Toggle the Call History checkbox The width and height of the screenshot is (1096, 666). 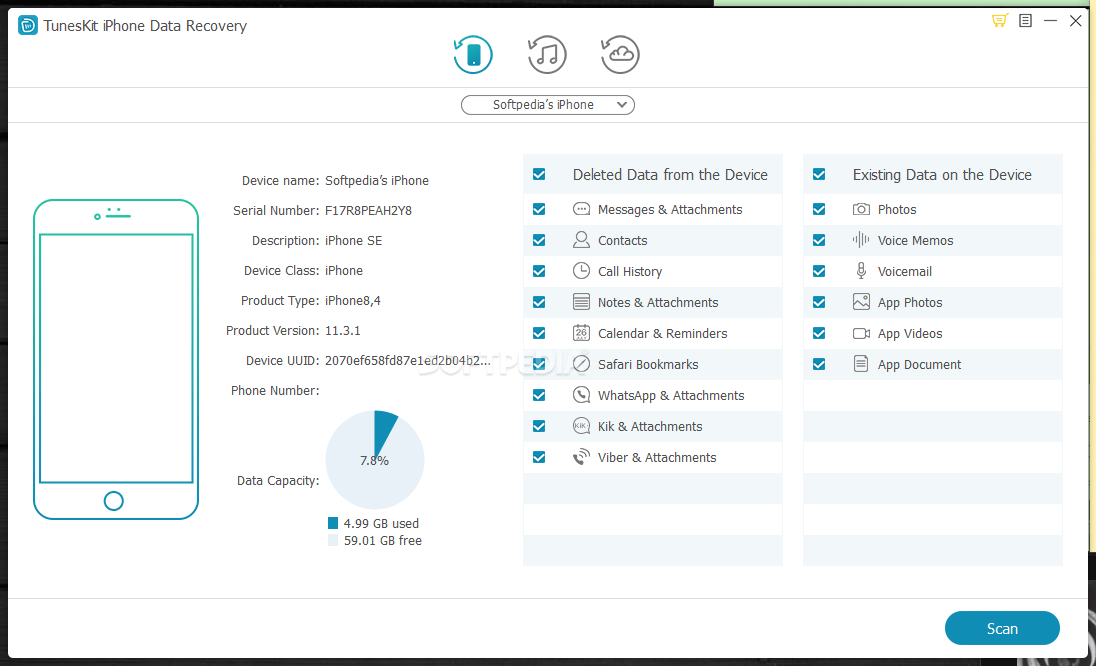tap(539, 271)
